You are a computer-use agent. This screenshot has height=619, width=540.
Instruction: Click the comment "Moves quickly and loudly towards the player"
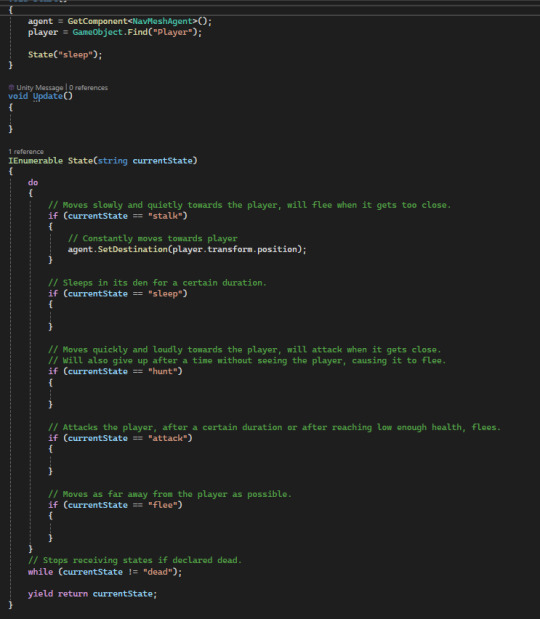[x=244, y=349]
